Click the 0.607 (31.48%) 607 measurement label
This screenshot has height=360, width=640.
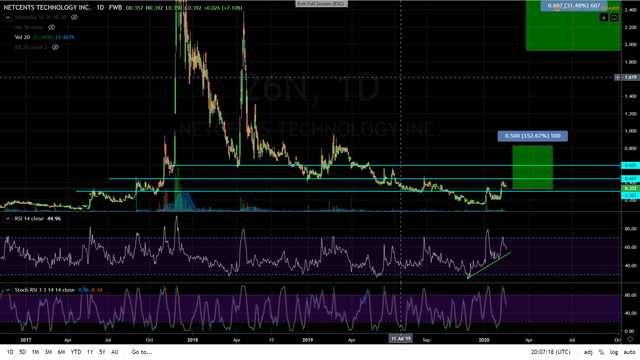click(573, 5)
